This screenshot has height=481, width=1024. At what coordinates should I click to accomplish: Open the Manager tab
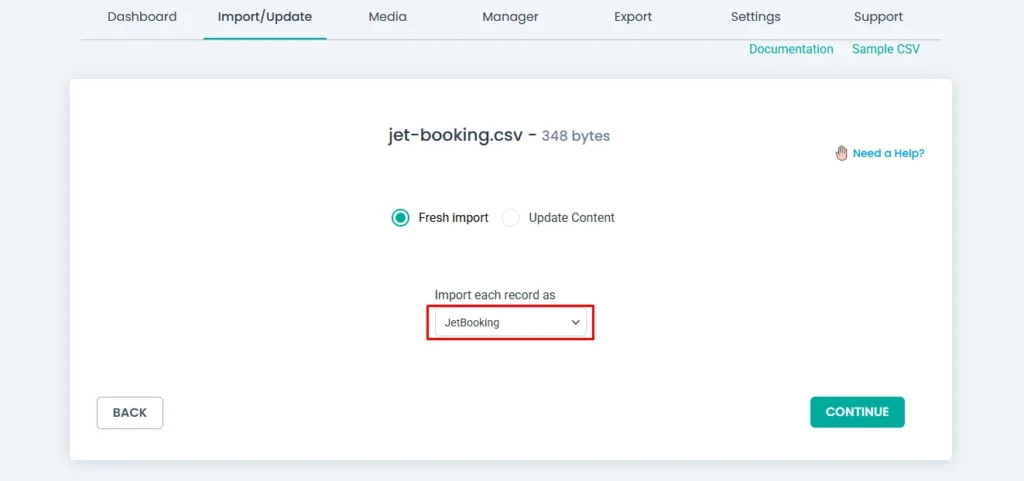point(510,17)
